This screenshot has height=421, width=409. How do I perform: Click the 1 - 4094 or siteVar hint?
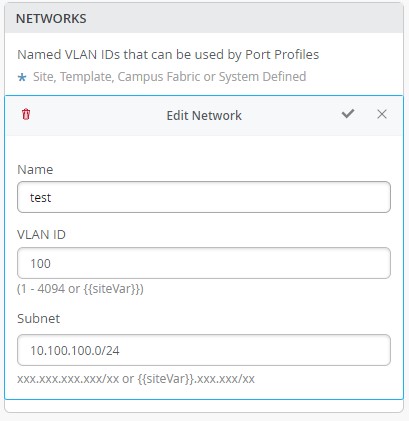tap(80, 289)
